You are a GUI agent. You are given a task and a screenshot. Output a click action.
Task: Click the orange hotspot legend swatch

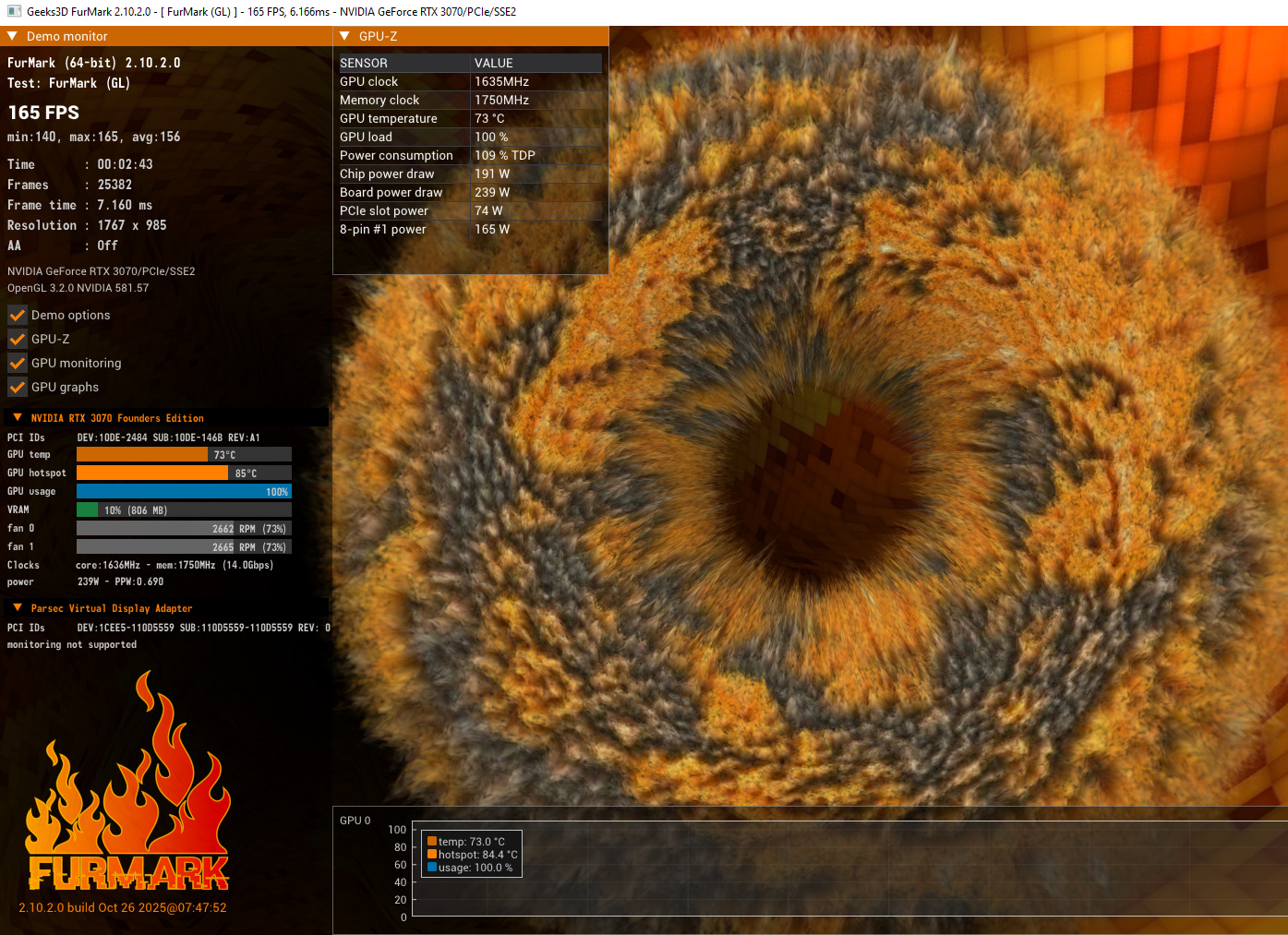click(432, 854)
